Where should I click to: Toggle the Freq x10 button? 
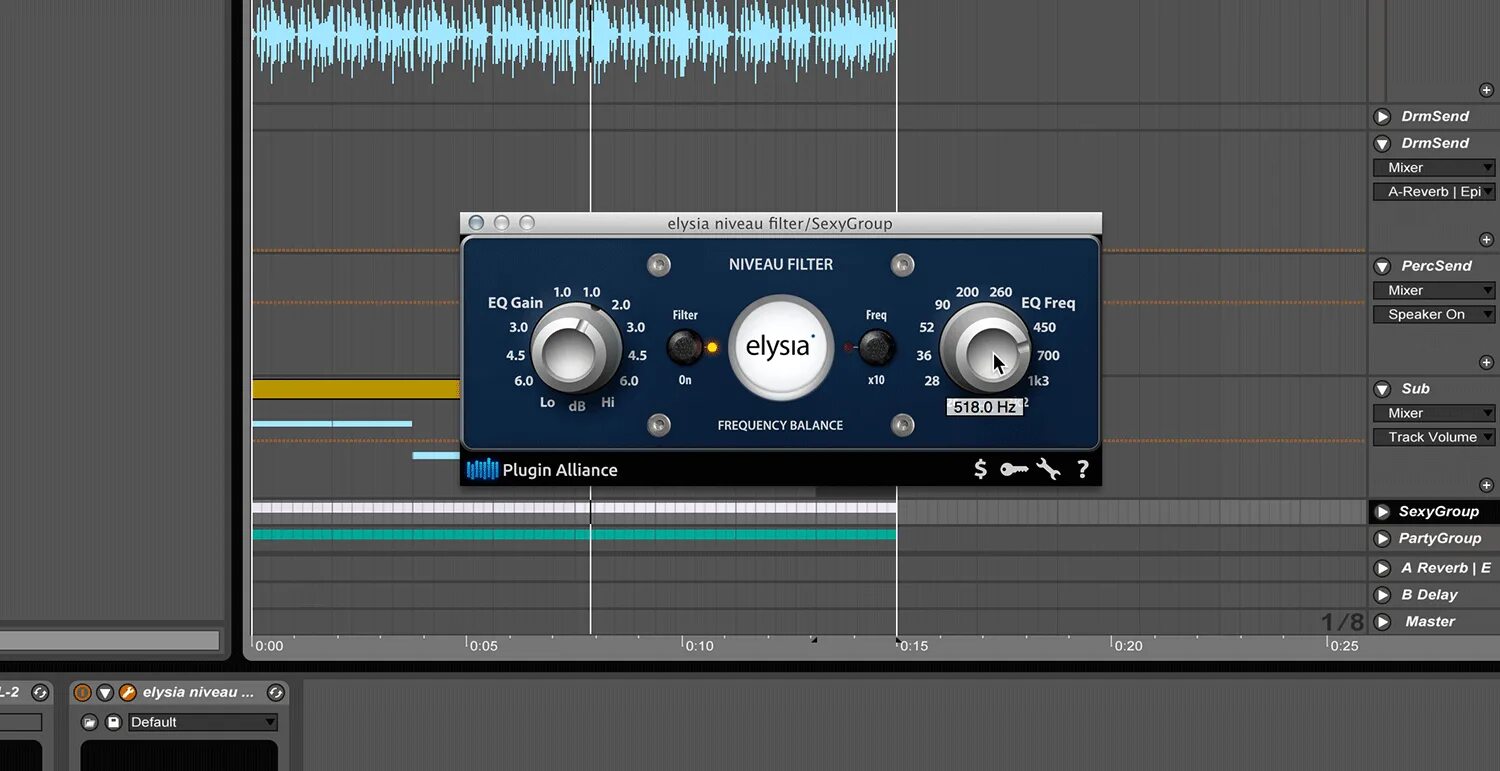pos(876,347)
